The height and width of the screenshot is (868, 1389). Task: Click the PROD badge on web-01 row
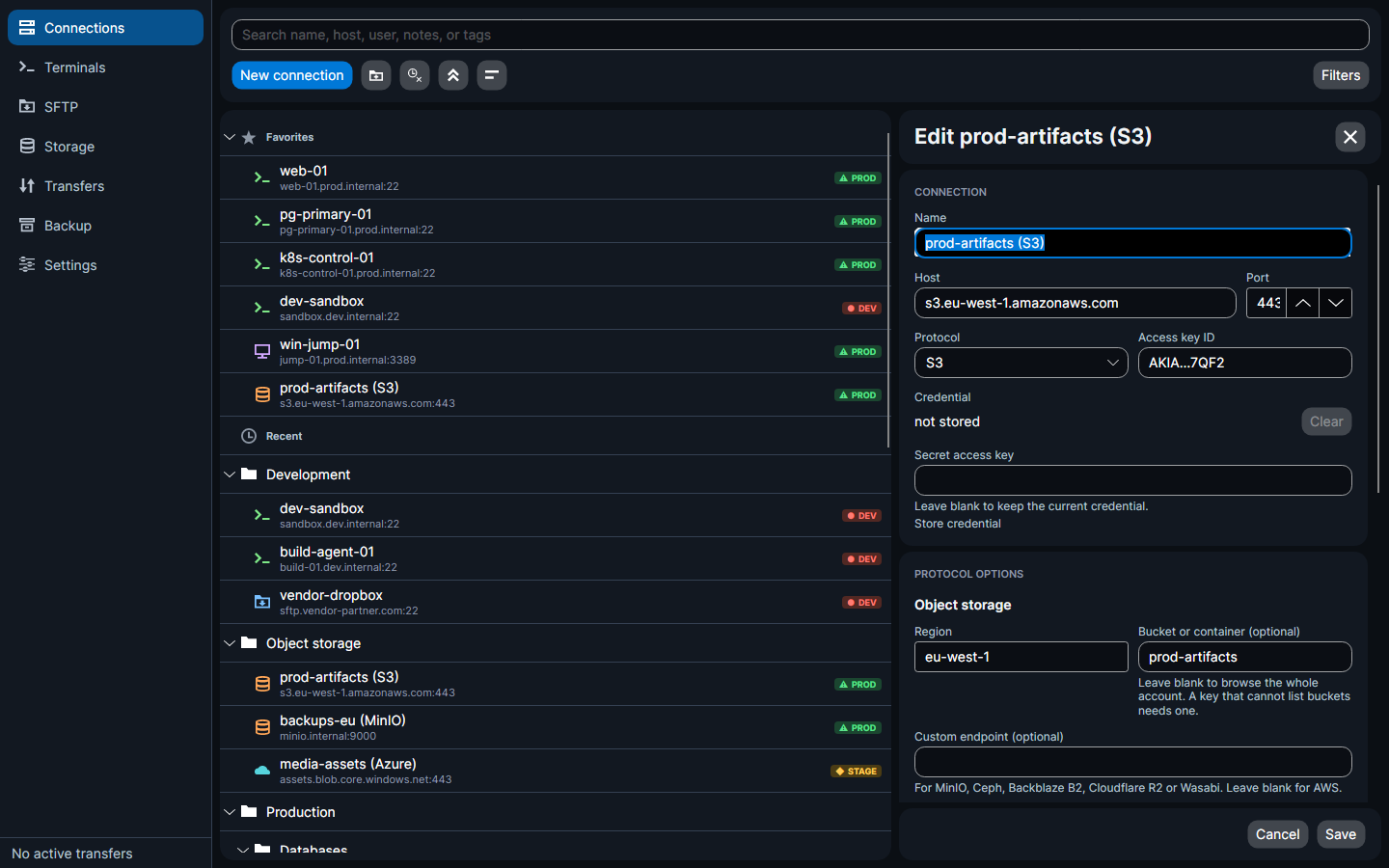pos(858,178)
